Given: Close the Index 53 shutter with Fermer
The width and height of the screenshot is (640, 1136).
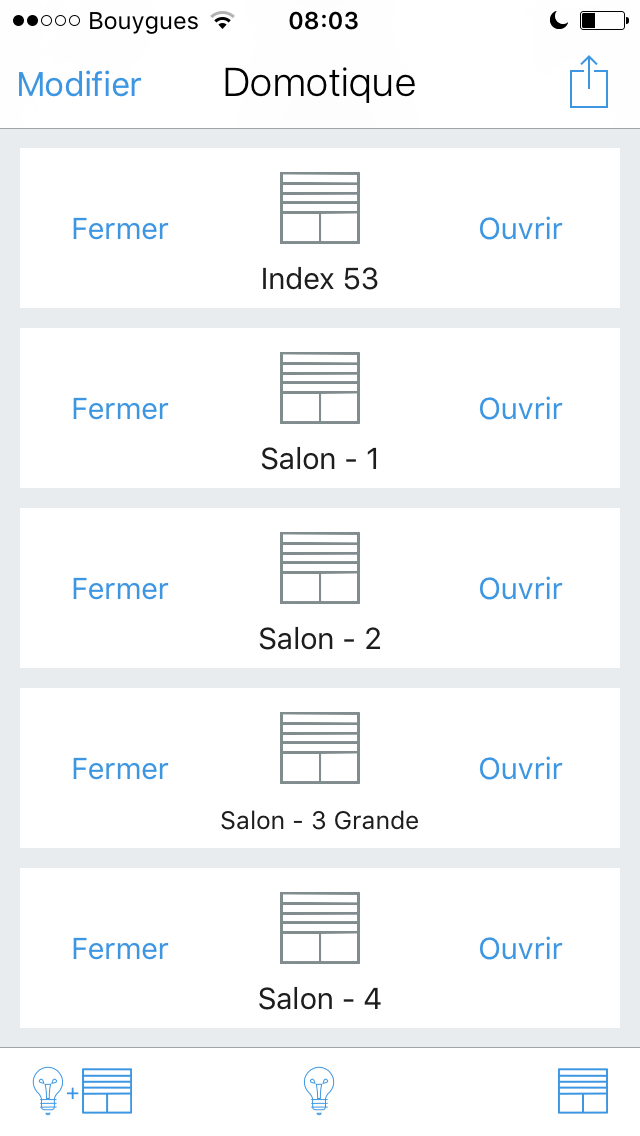Looking at the screenshot, I should pos(120,229).
